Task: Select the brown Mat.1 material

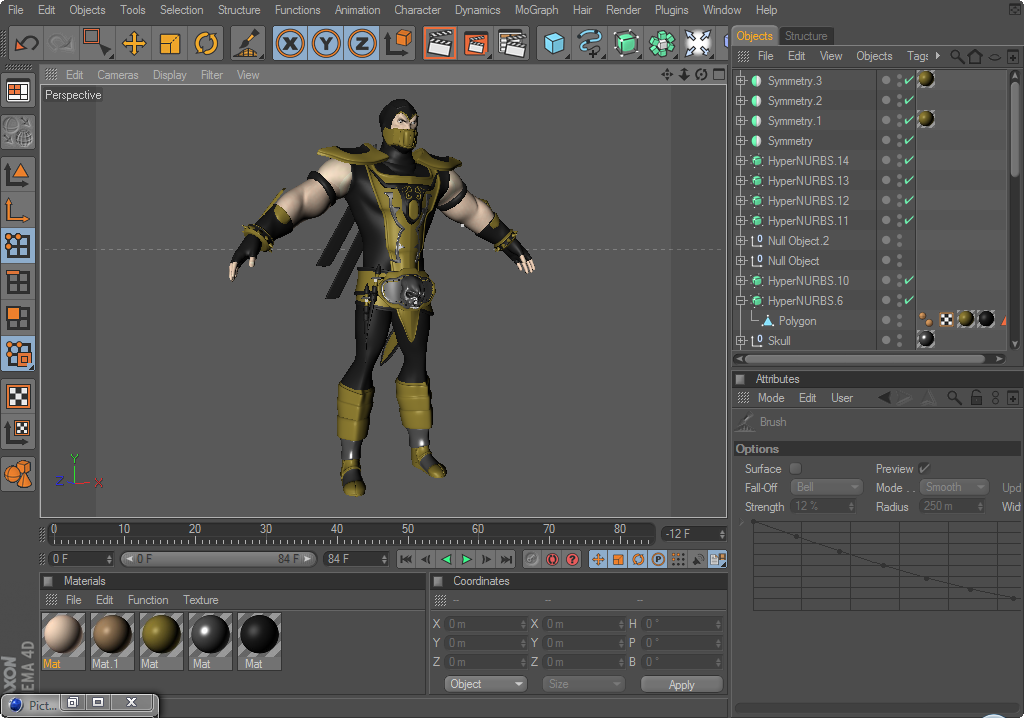Action: (112, 641)
